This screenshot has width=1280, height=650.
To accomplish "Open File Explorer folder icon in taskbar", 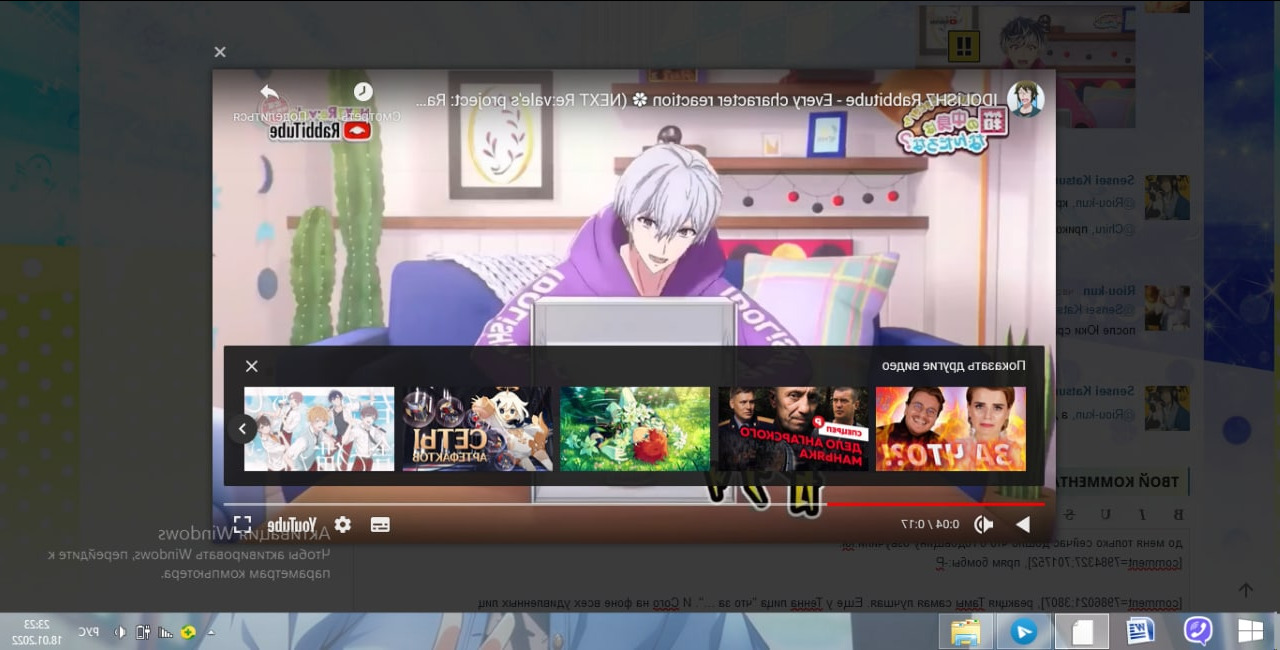I will [965, 631].
